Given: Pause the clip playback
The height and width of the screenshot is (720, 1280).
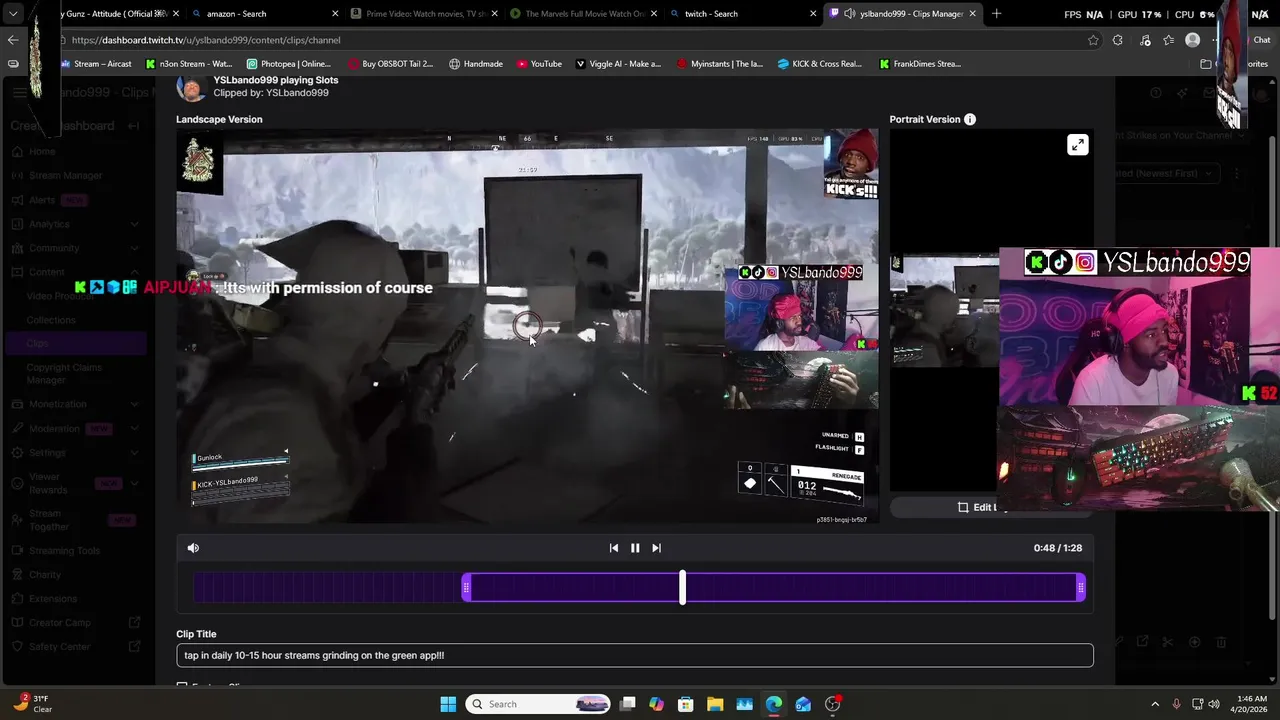Looking at the screenshot, I should click(x=635, y=548).
